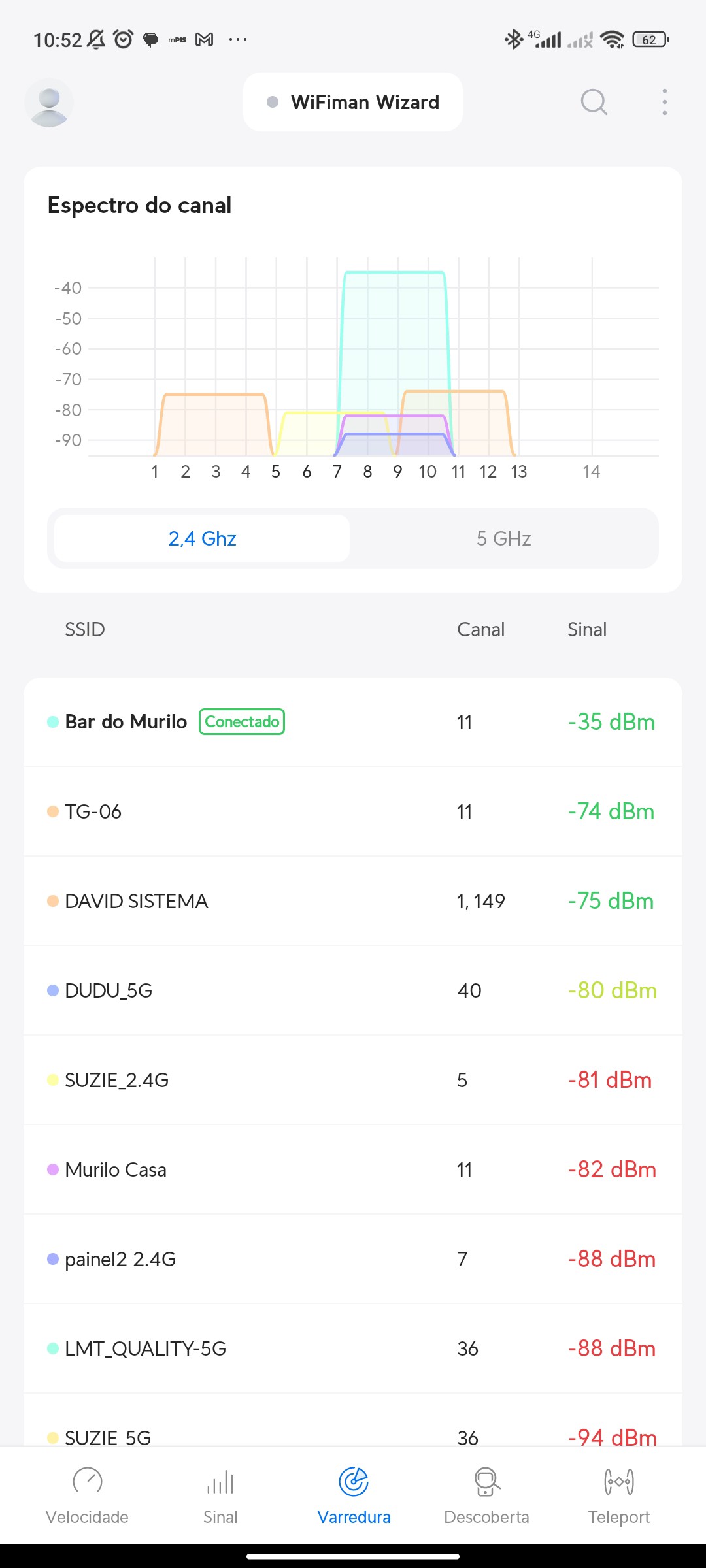Tap the Varredura radar icon
The width and height of the screenshot is (706, 1568).
pos(354,1481)
